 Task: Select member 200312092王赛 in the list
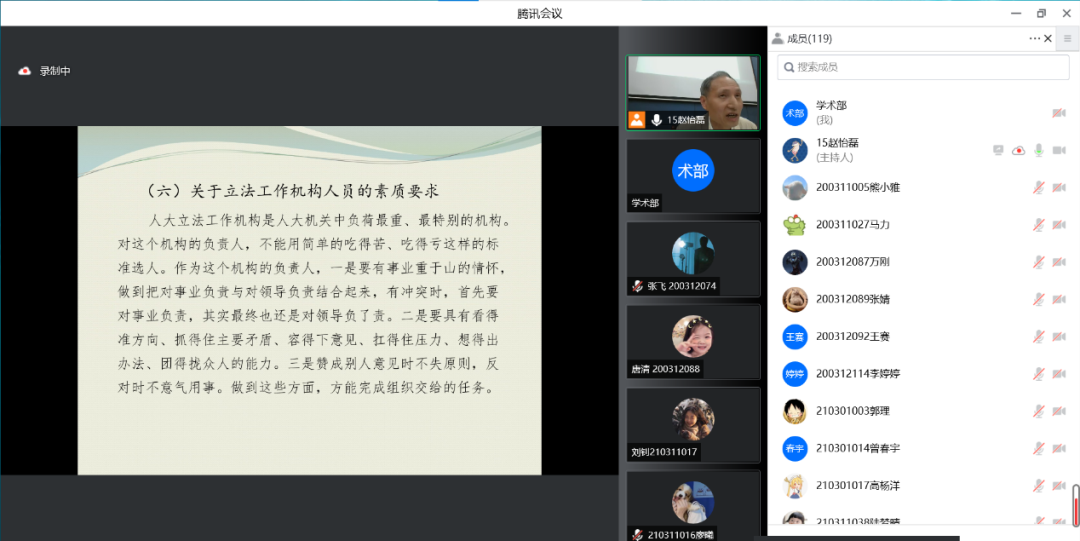click(852, 336)
